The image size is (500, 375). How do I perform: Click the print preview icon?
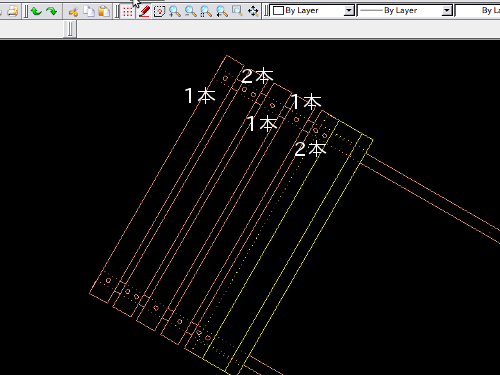point(12,11)
